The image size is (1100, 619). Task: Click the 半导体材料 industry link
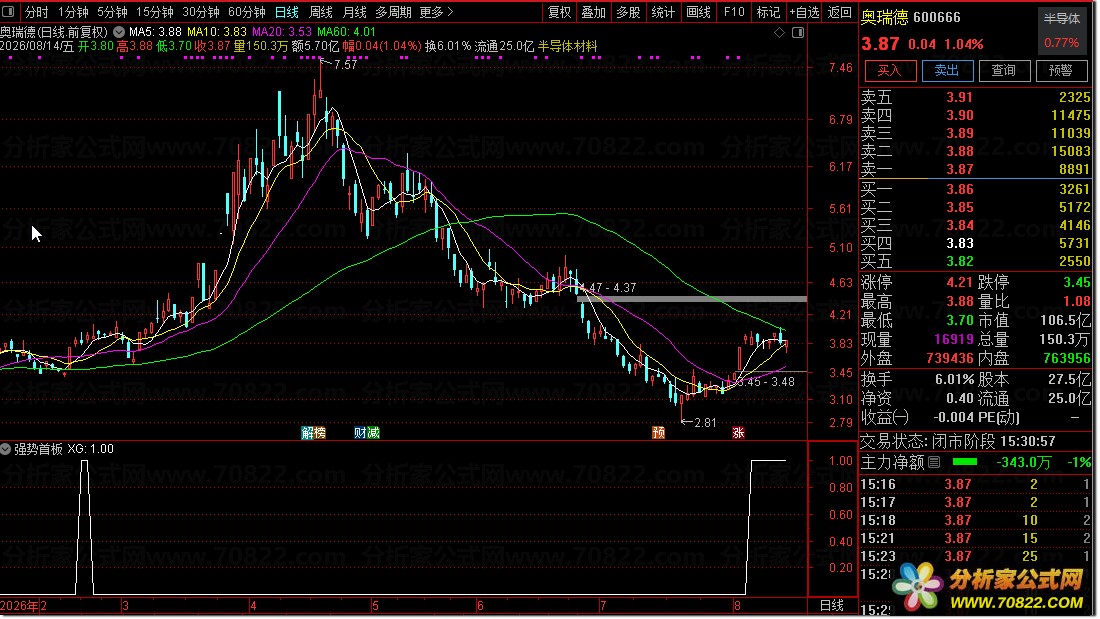click(x=568, y=46)
